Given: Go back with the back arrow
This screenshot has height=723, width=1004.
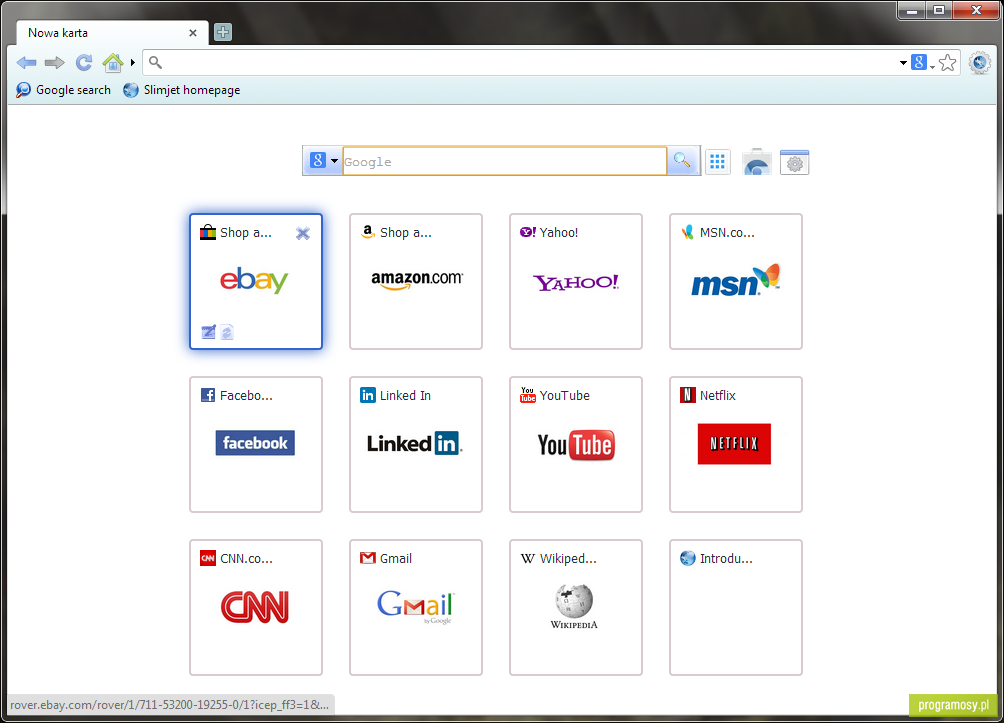Looking at the screenshot, I should pyautogui.click(x=26, y=63).
